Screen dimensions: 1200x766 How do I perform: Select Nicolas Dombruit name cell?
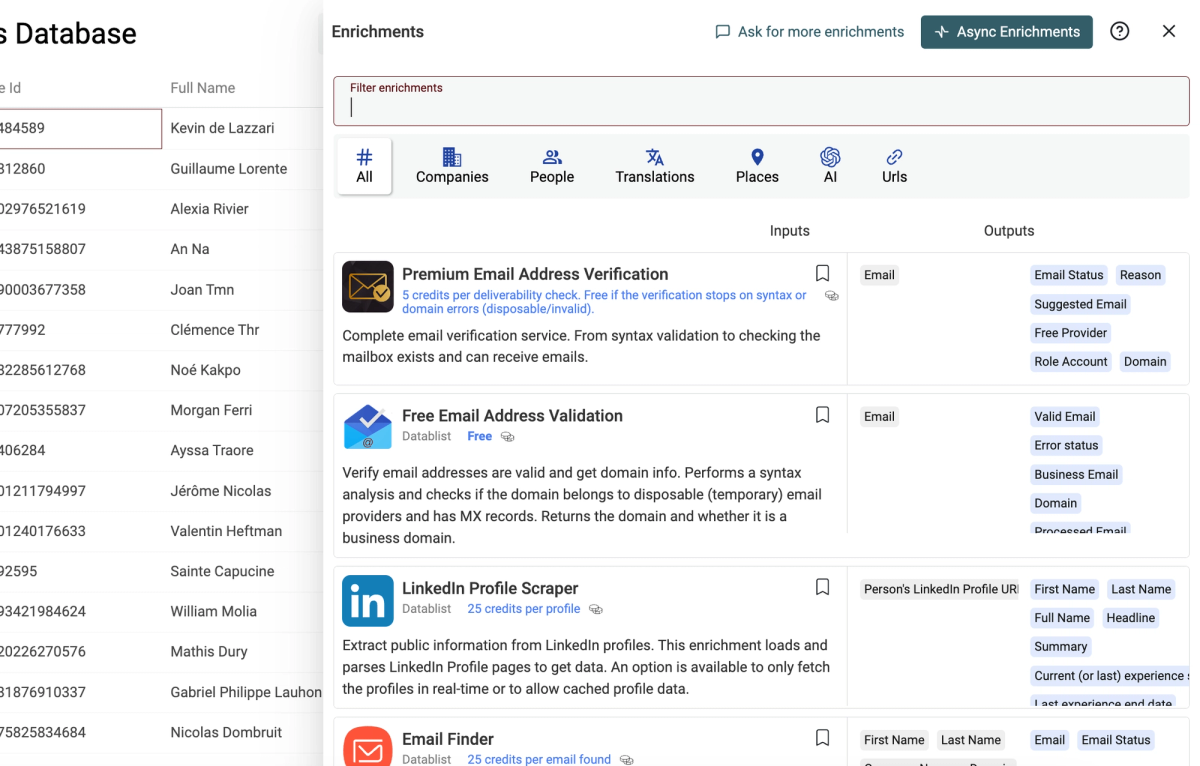(226, 732)
